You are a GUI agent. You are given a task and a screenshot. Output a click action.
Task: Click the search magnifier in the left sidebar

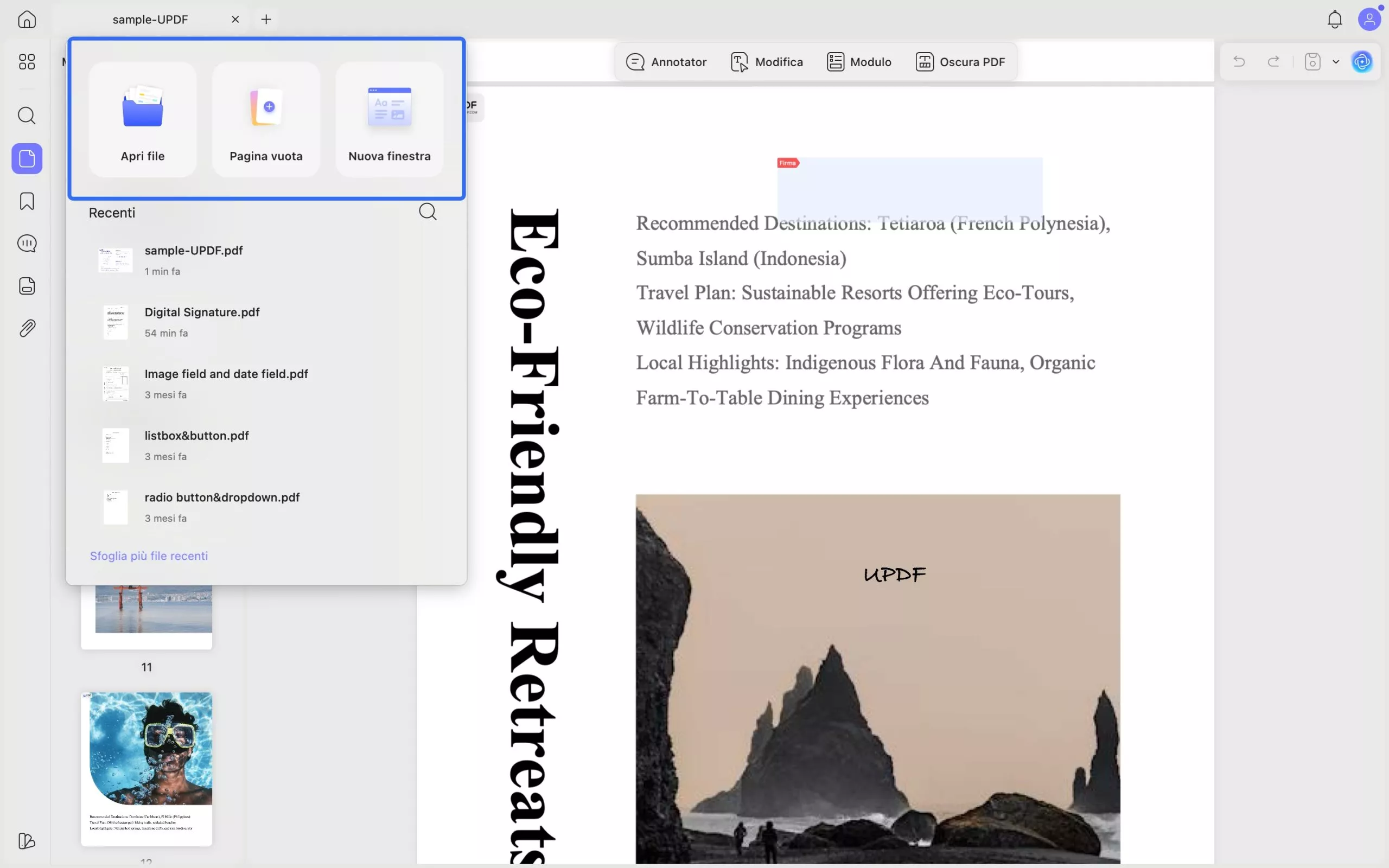pyautogui.click(x=27, y=116)
